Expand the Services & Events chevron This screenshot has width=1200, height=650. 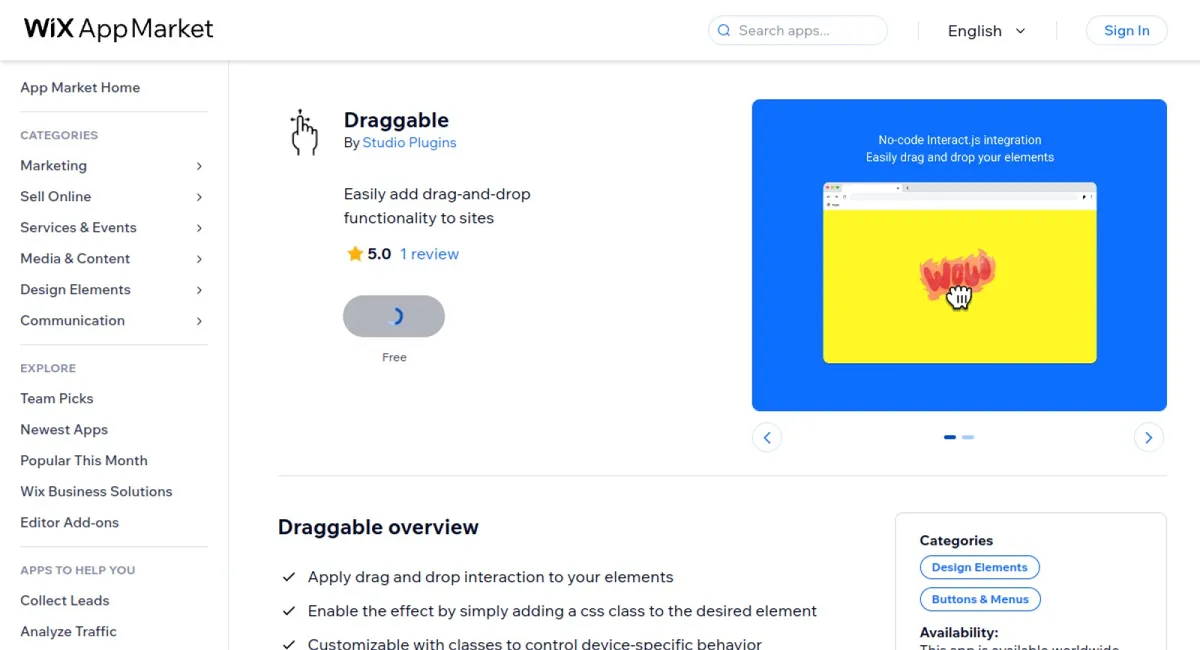coord(199,228)
